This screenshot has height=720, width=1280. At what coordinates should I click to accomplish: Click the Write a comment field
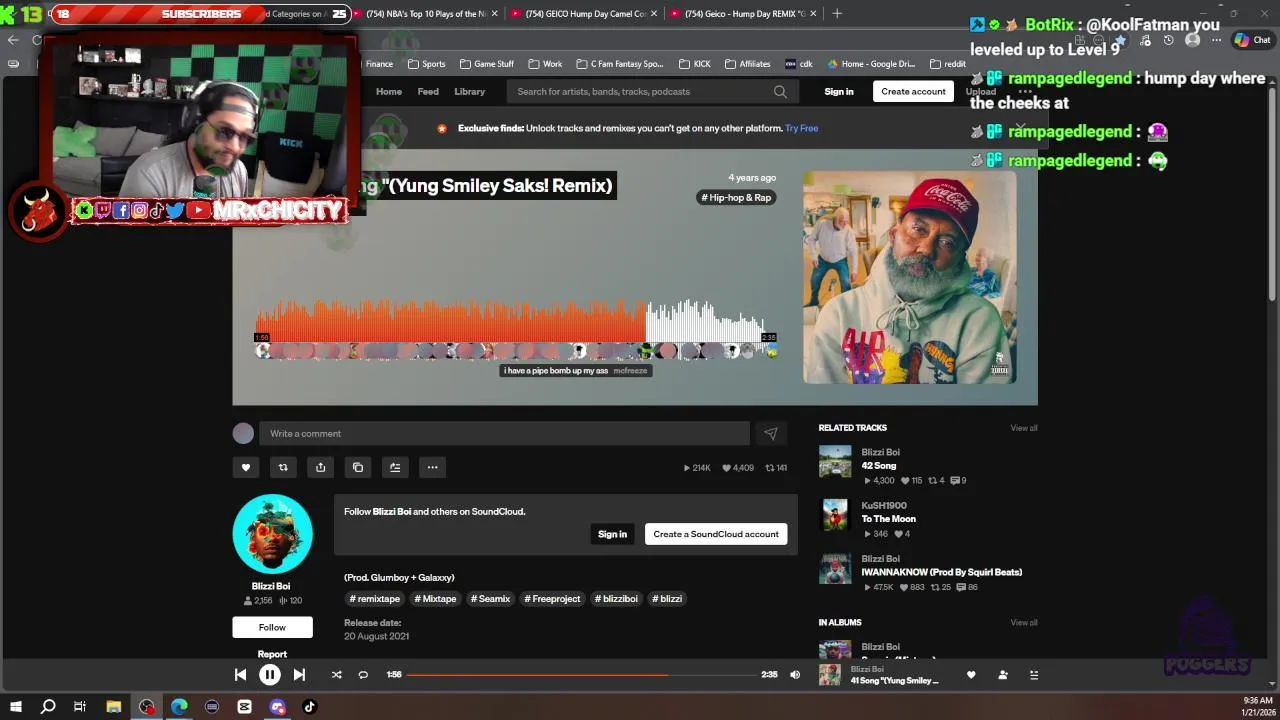click(504, 434)
